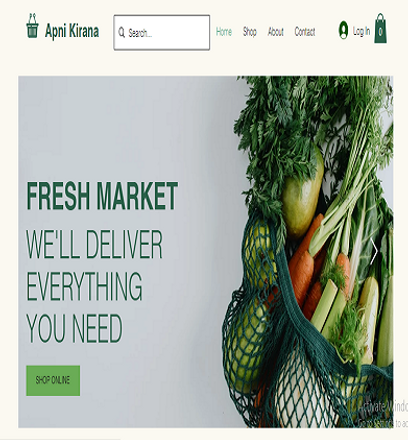Click the magnifier icon in search box

click(x=122, y=33)
